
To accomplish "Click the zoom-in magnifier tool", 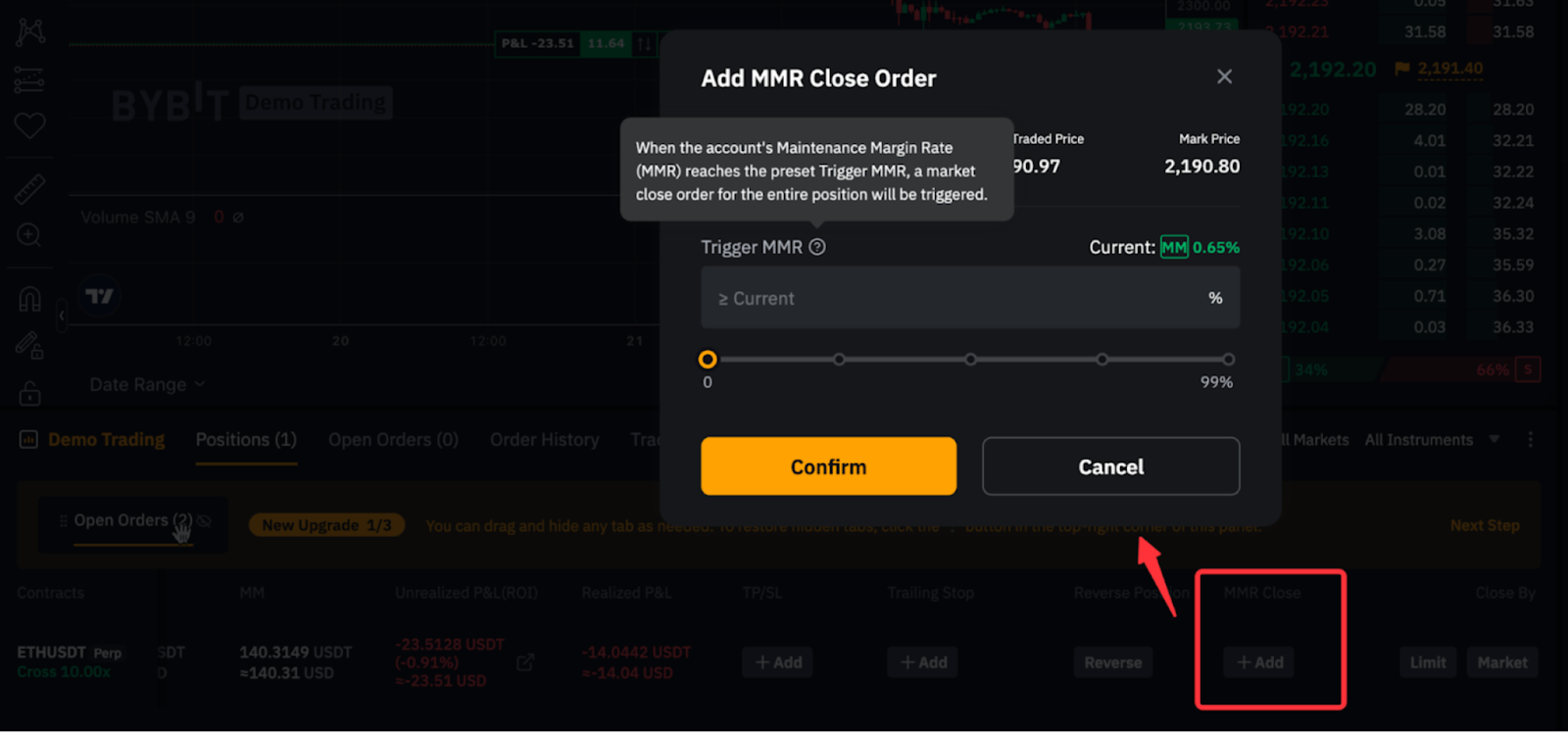I will [29, 235].
